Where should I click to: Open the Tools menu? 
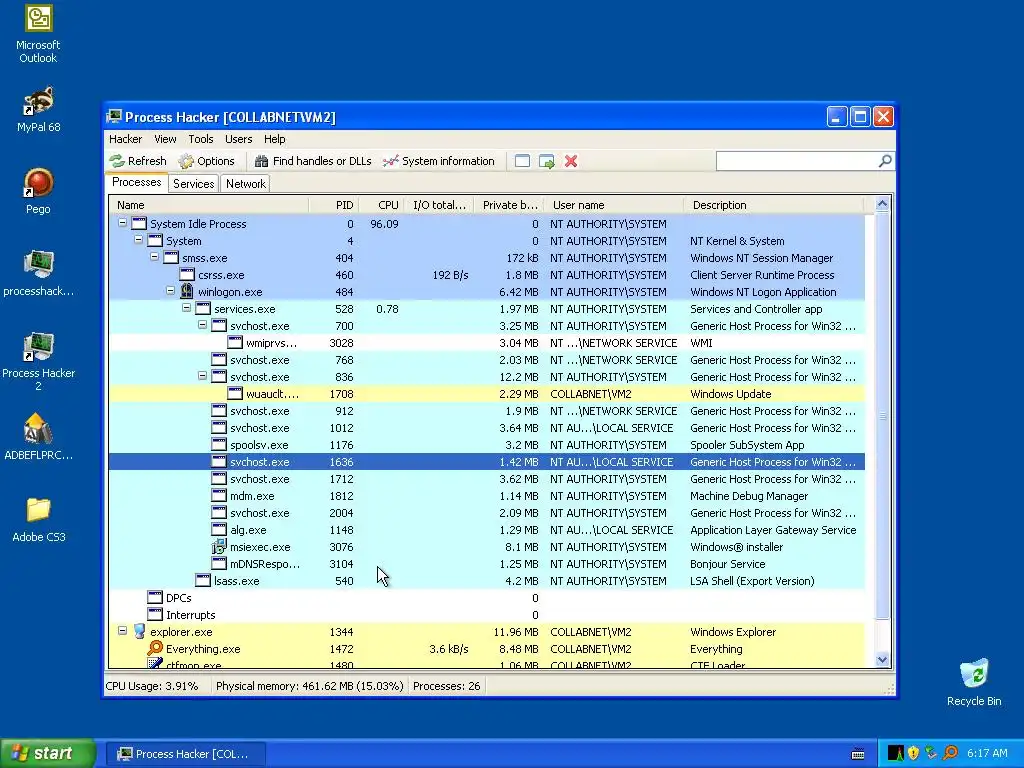[x=201, y=139]
